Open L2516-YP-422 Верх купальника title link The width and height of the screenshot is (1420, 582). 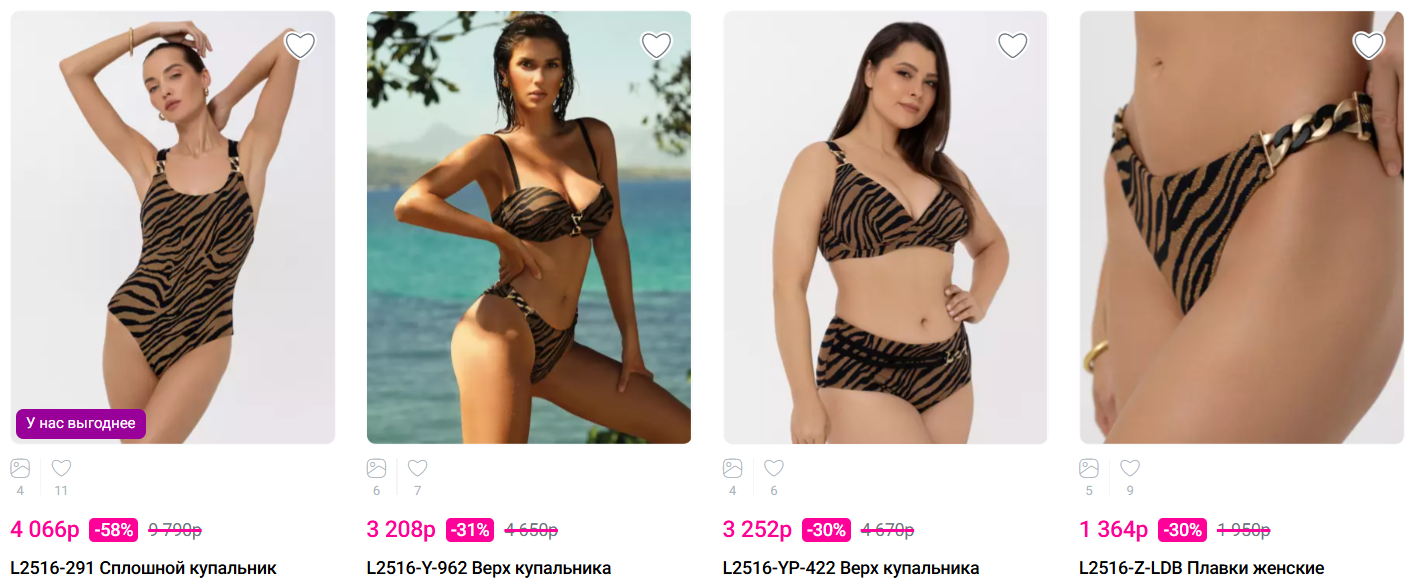(851, 568)
